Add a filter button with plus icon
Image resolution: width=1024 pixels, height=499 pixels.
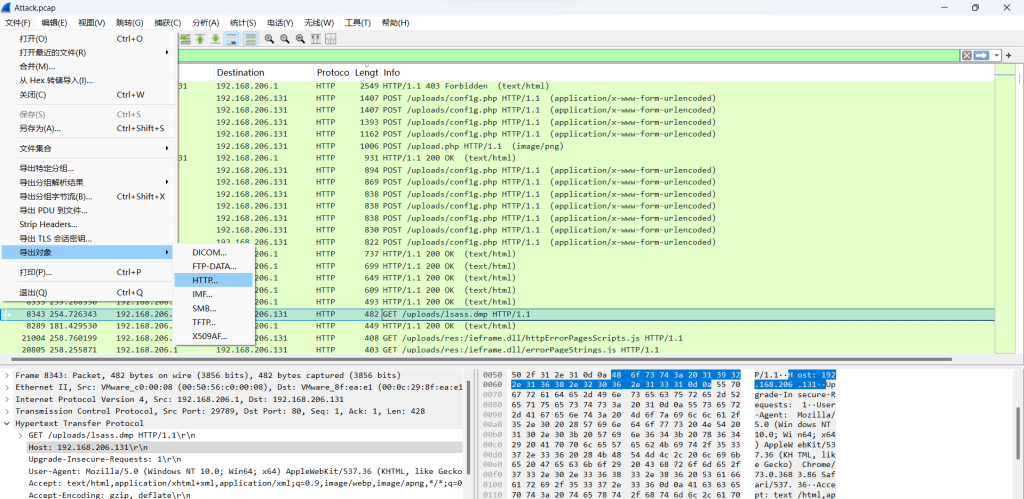point(1008,55)
